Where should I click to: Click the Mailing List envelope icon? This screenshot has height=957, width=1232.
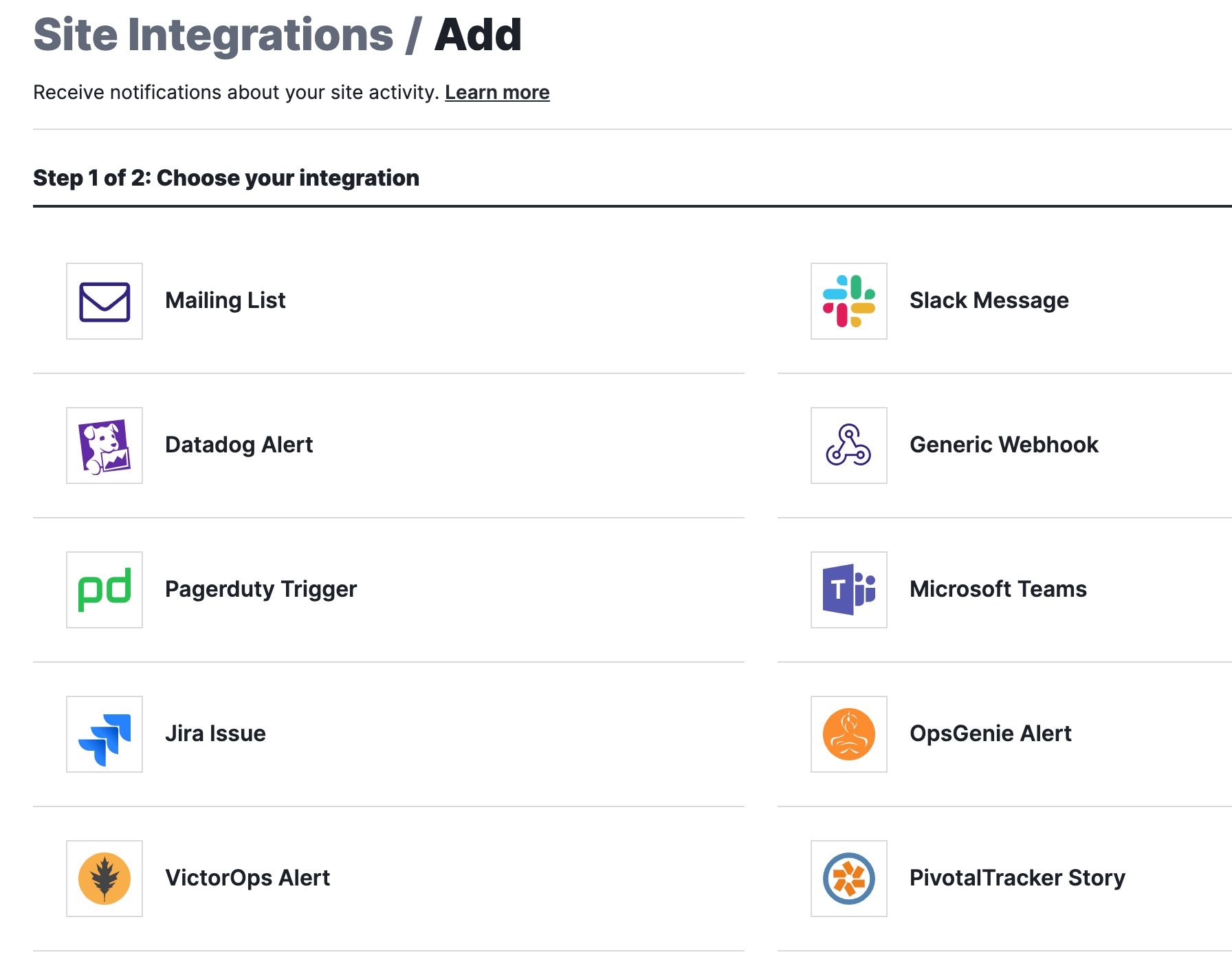click(104, 301)
